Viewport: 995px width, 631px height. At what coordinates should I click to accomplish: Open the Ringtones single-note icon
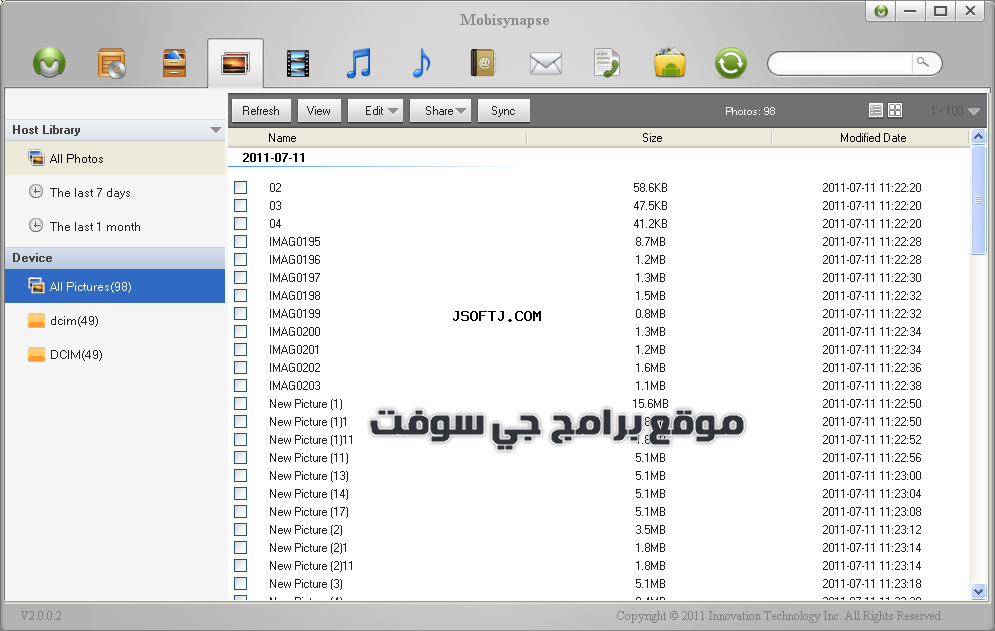pyautogui.click(x=421, y=63)
